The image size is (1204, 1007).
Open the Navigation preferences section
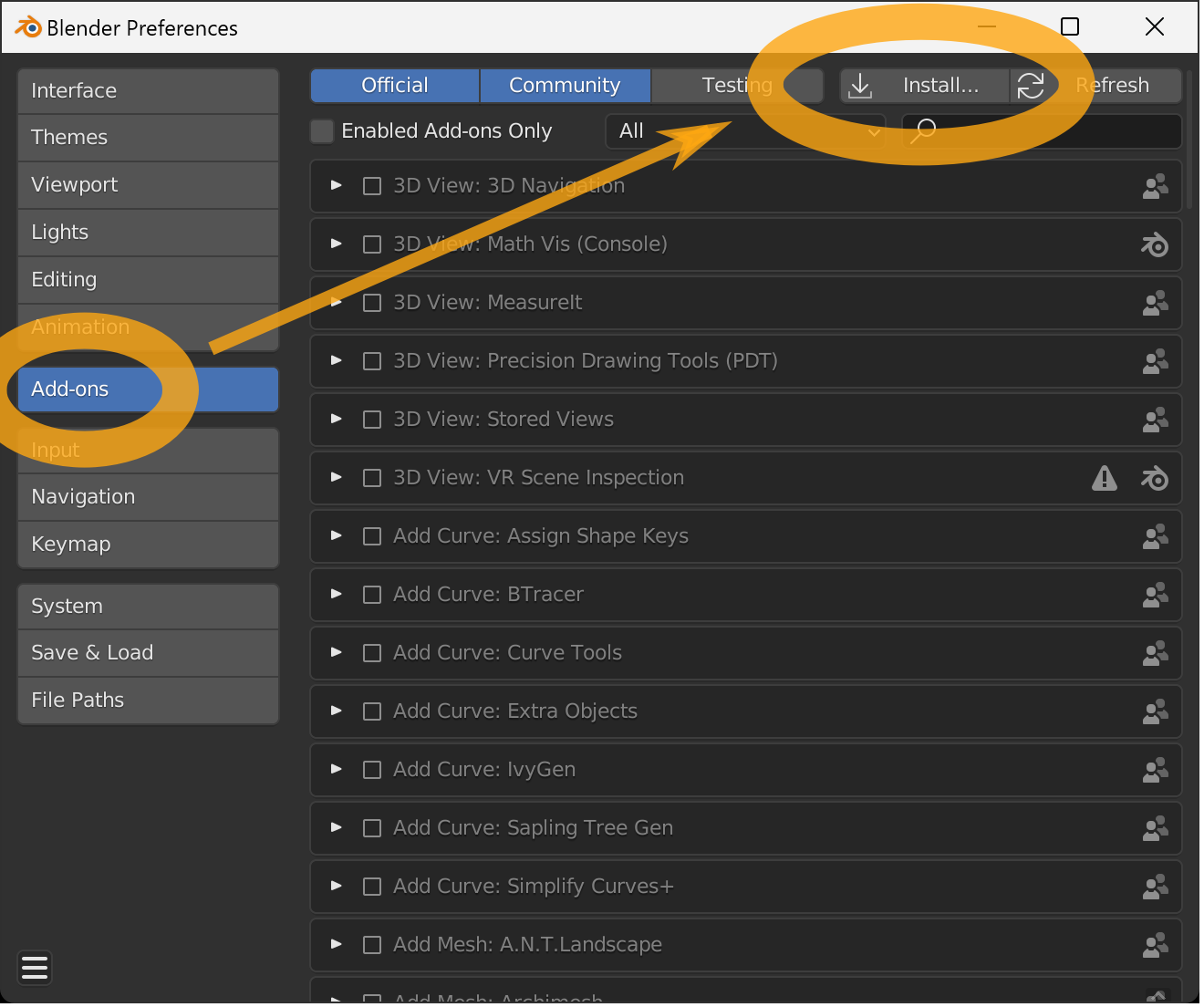point(148,497)
